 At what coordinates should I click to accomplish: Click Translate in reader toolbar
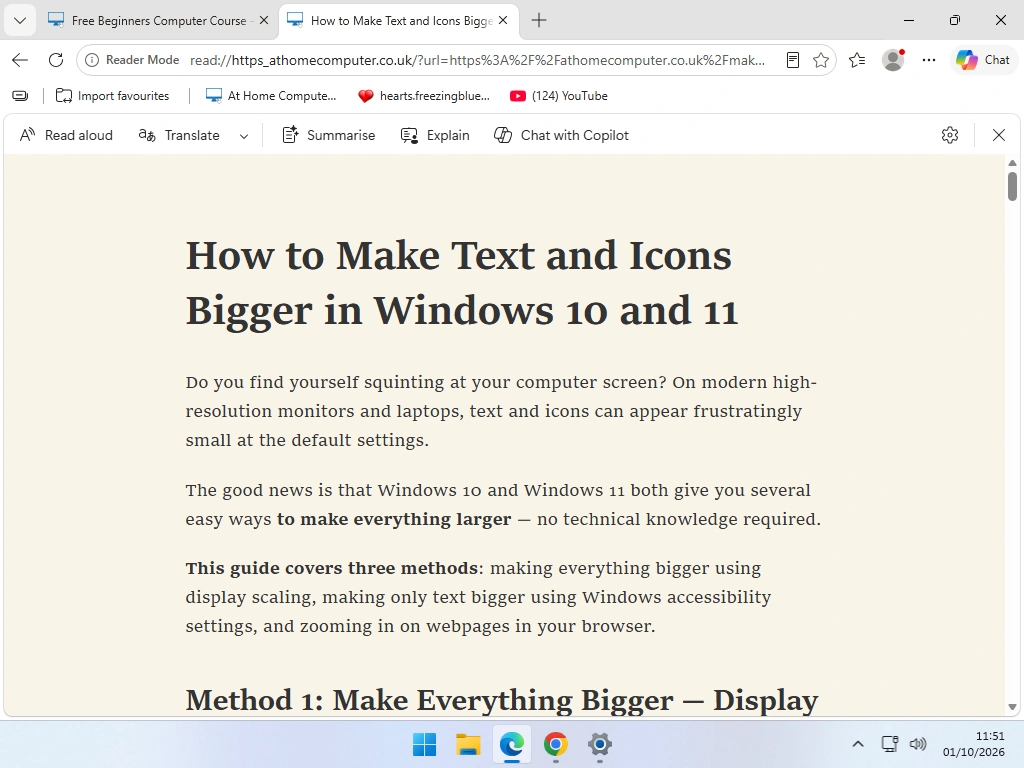(180, 135)
